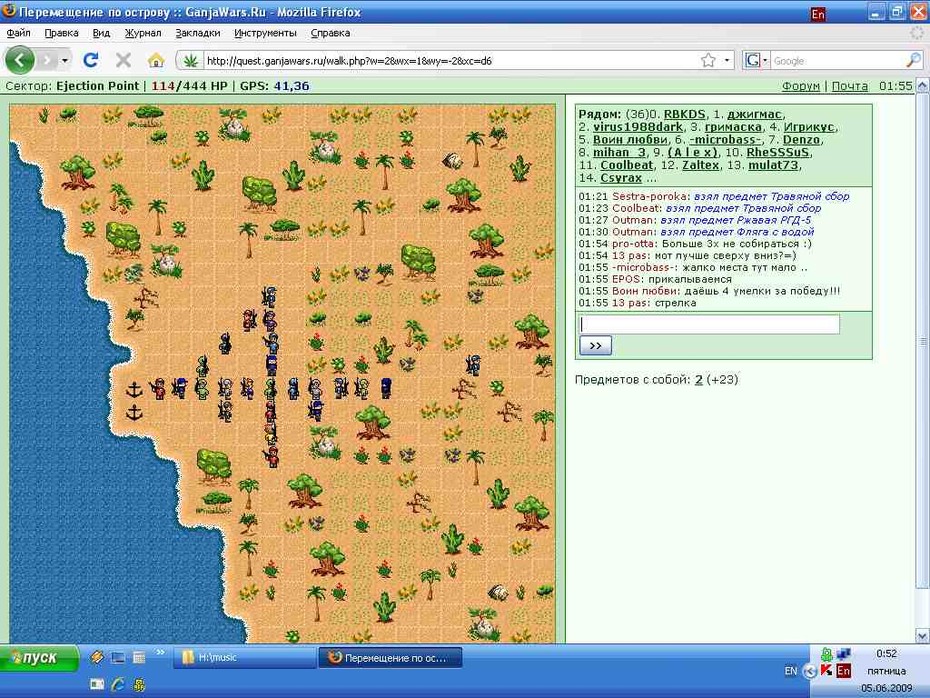Click the Пуск start button

(39, 658)
